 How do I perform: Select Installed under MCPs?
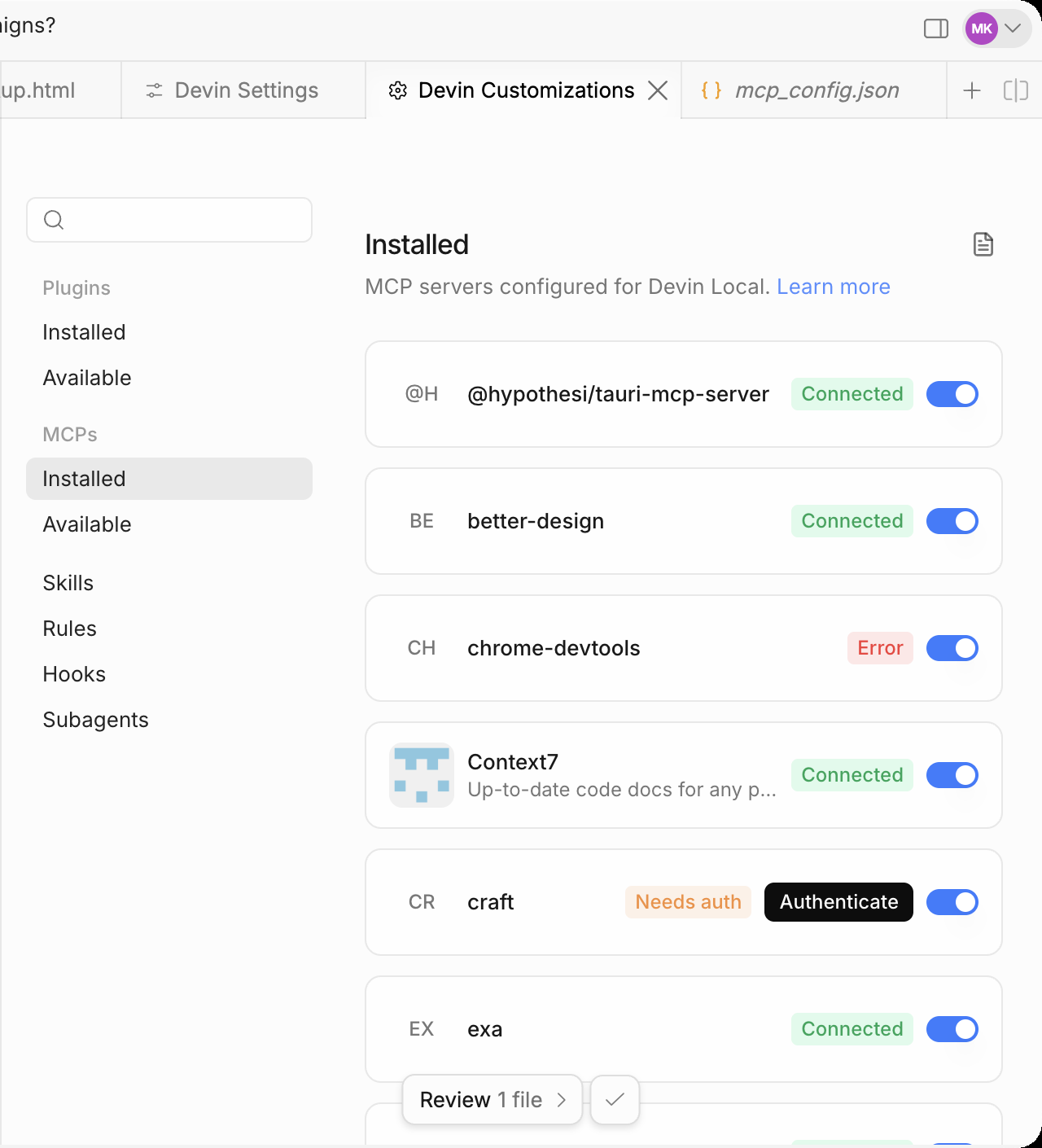click(169, 479)
